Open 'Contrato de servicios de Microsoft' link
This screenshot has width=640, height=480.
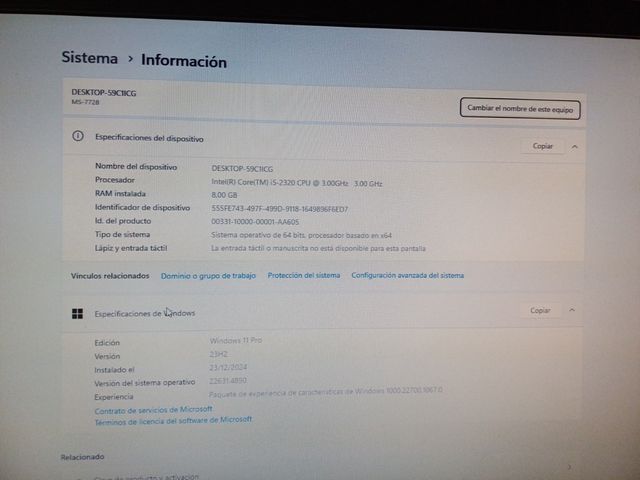pyautogui.click(x=153, y=410)
